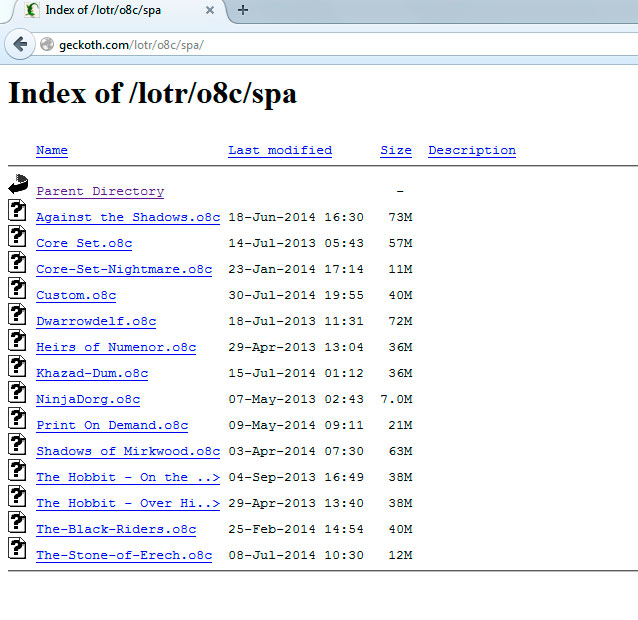The image size is (638, 620).
Task: Click the globe site icon in address bar
Action: coord(47,44)
